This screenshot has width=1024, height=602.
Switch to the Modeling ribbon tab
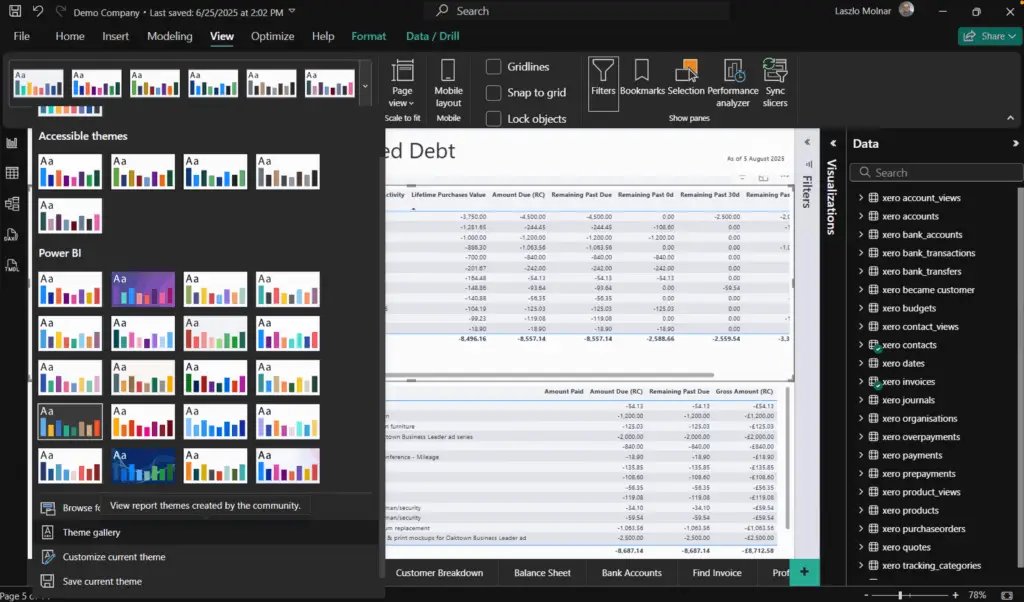(169, 35)
